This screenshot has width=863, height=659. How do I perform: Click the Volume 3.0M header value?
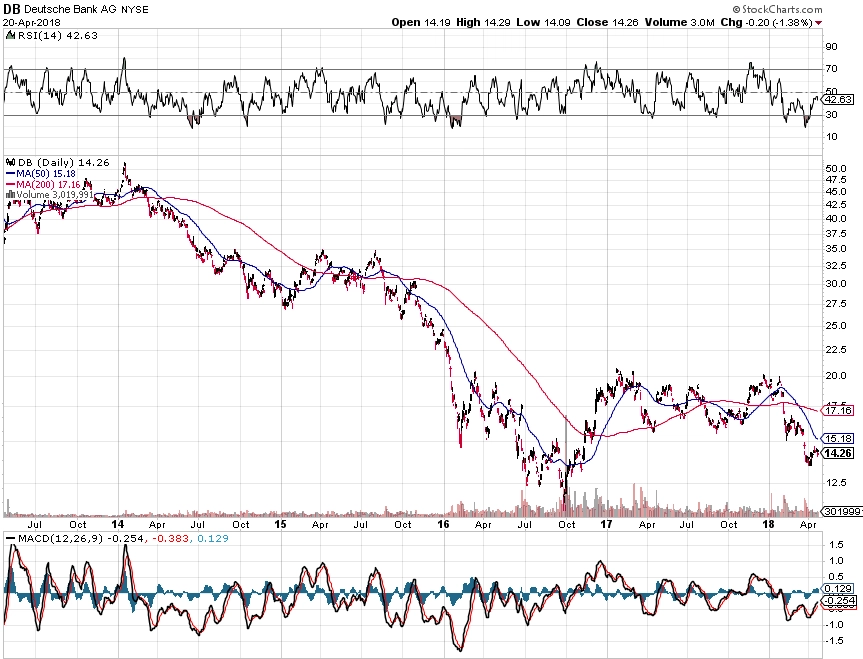click(680, 23)
